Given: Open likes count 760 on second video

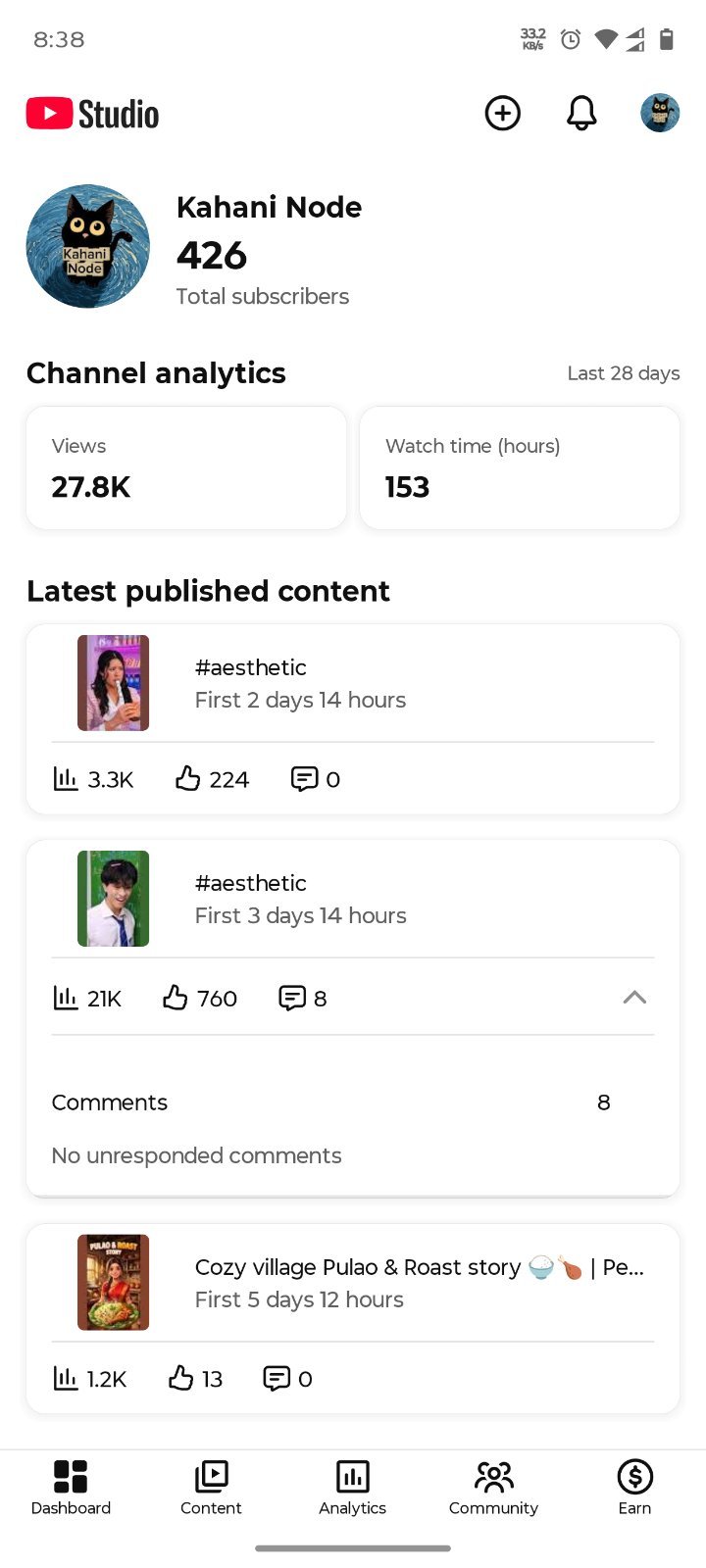Looking at the screenshot, I should (200, 998).
